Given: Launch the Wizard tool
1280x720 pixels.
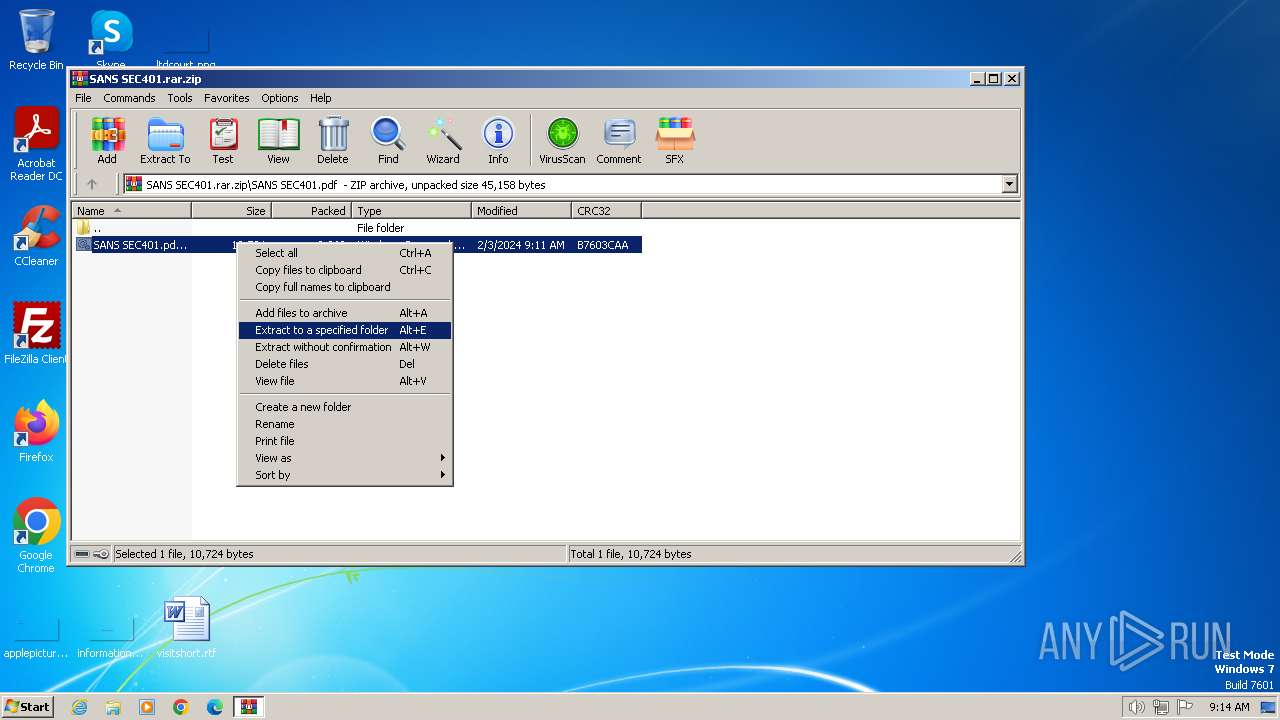Looking at the screenshot, I should tap(443, 140).
